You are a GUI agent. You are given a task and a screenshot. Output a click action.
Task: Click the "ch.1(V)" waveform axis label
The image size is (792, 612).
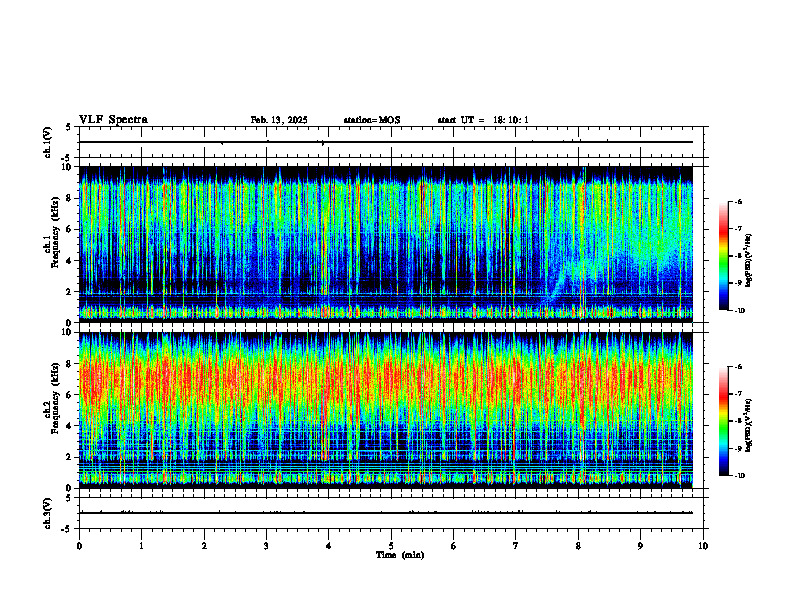point(47,142)
